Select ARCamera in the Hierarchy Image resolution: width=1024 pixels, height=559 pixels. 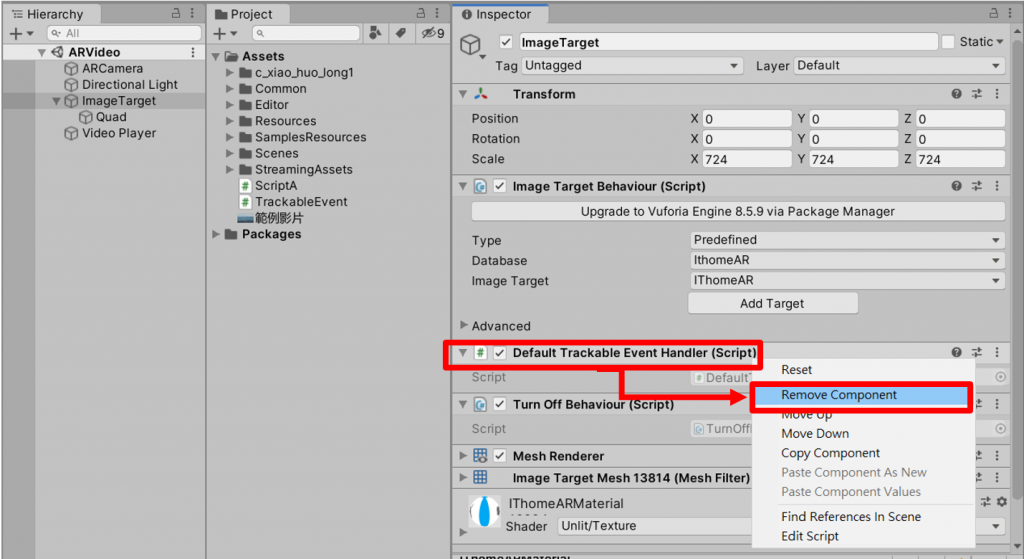[x=112, y=69]
